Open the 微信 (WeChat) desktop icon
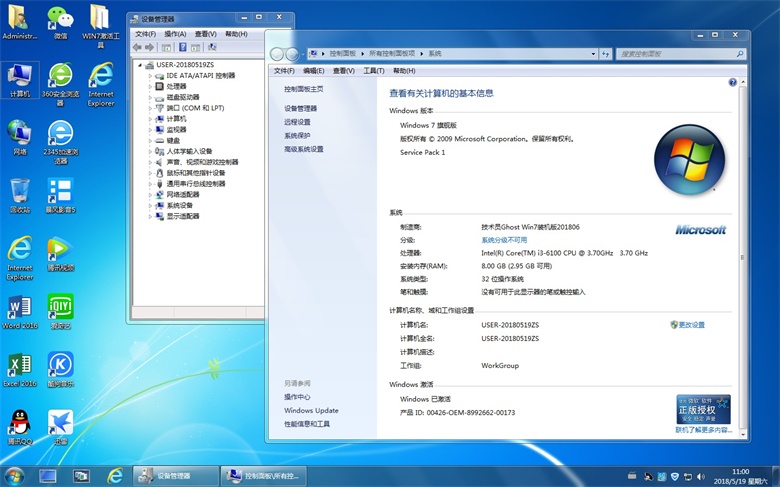 (x=60, y=20)
